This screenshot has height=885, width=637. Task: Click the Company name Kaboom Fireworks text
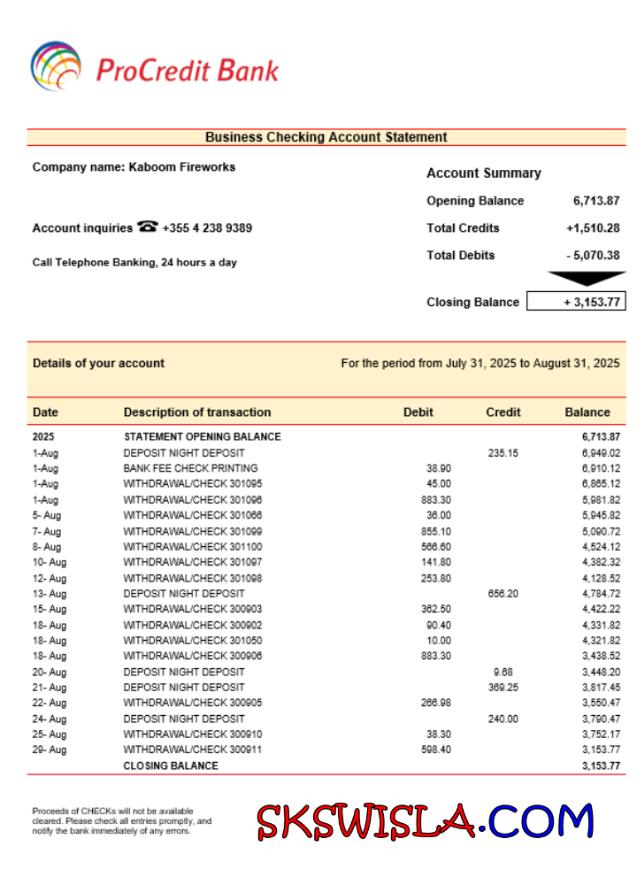point(134,167)
